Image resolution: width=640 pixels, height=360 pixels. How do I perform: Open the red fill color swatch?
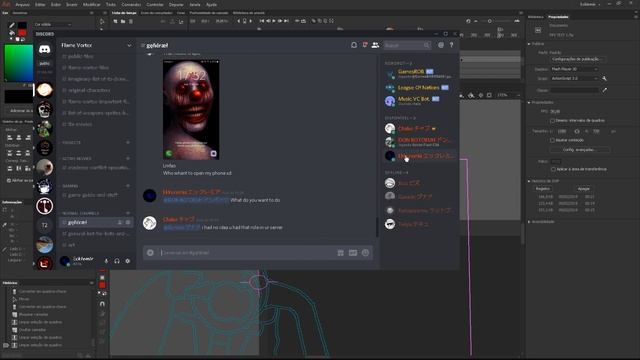(x=22, y=32)
